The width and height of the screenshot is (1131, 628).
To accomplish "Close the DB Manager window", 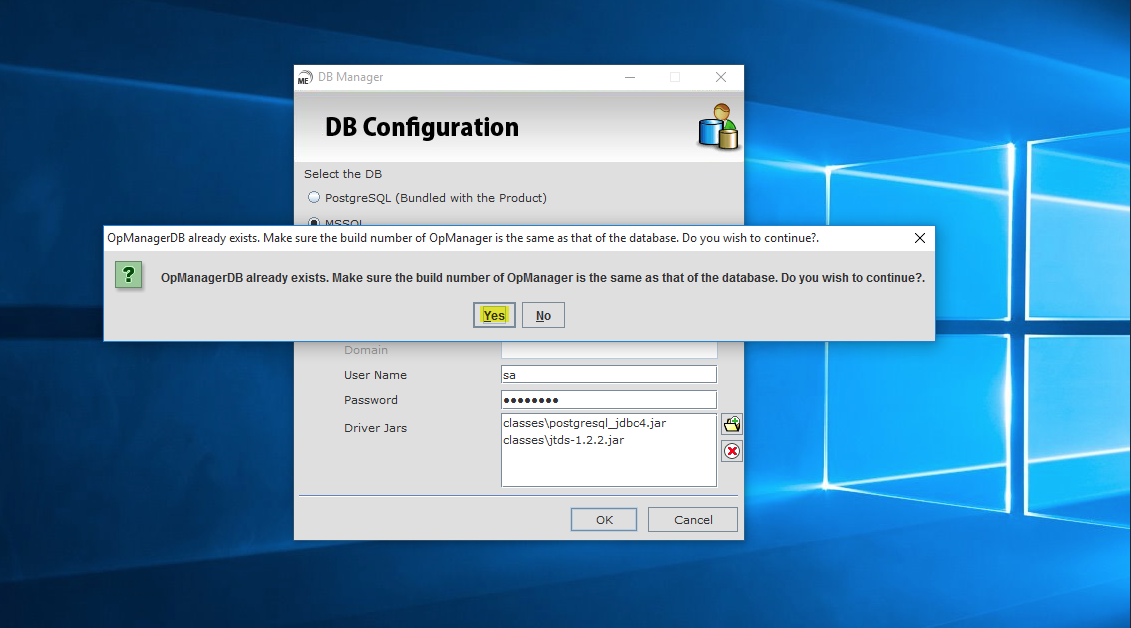I will [x=721, y=77].
